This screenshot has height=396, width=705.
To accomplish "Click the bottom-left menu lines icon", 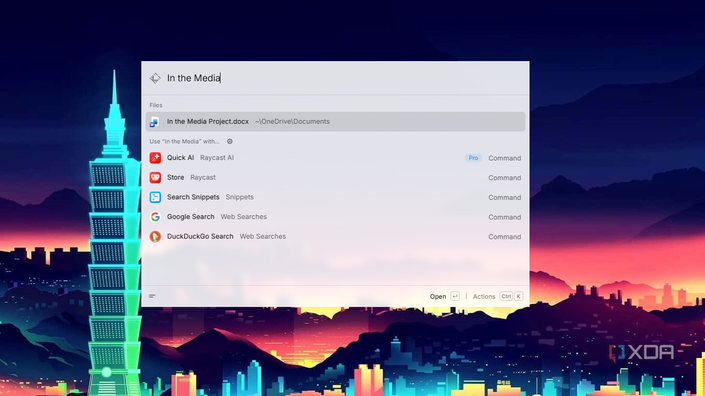I will [152, 296].
